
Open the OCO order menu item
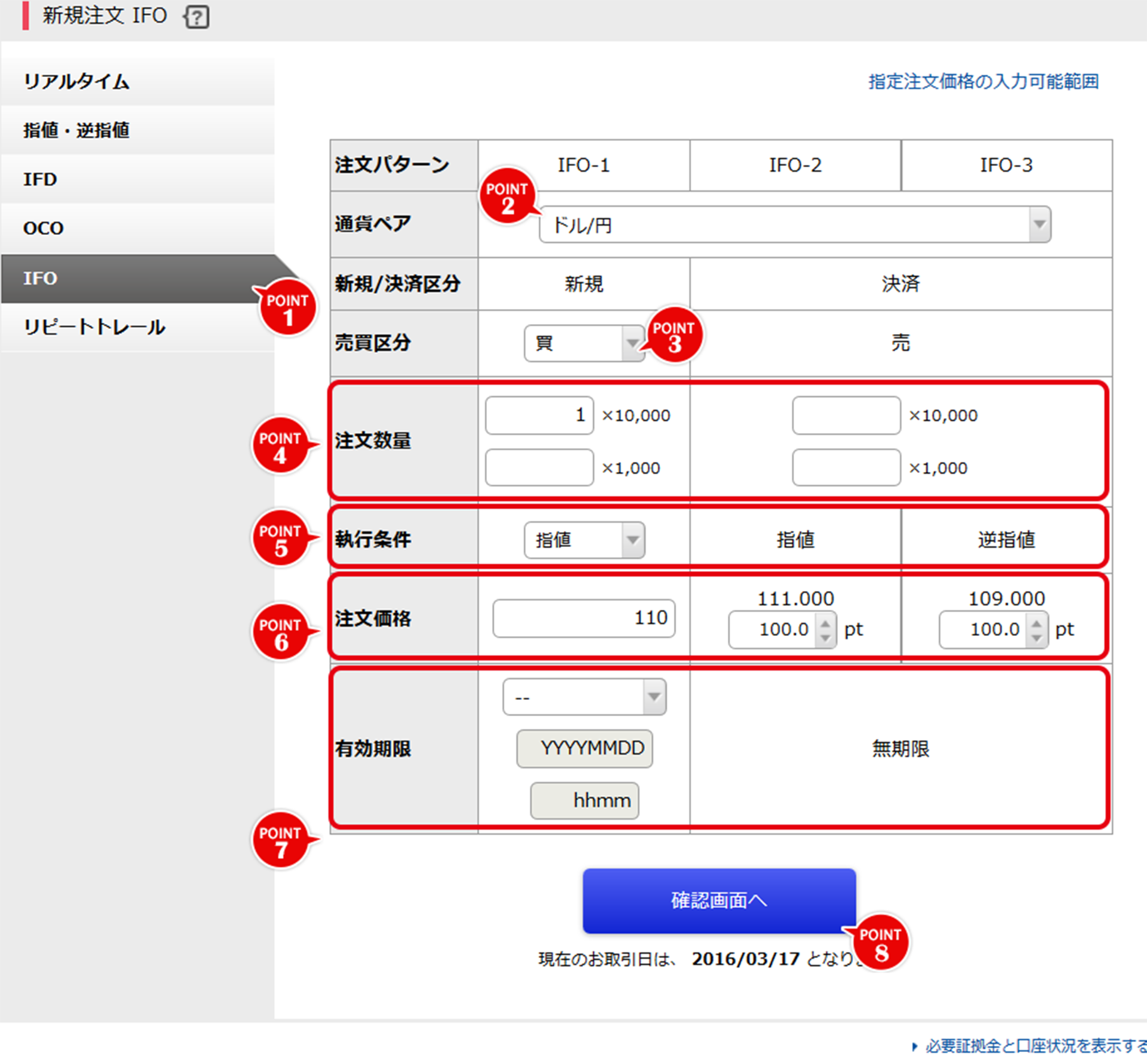tap(138, 228)
